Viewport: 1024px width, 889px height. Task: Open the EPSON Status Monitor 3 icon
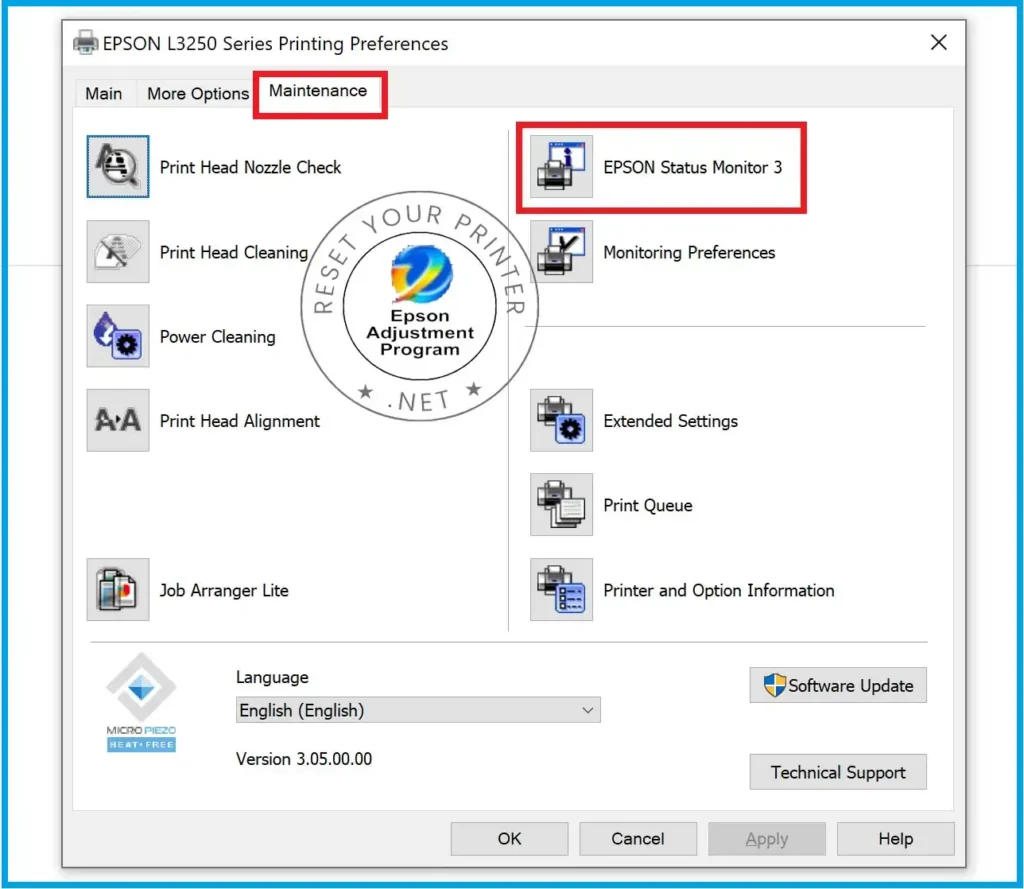(x=561, y=167)
